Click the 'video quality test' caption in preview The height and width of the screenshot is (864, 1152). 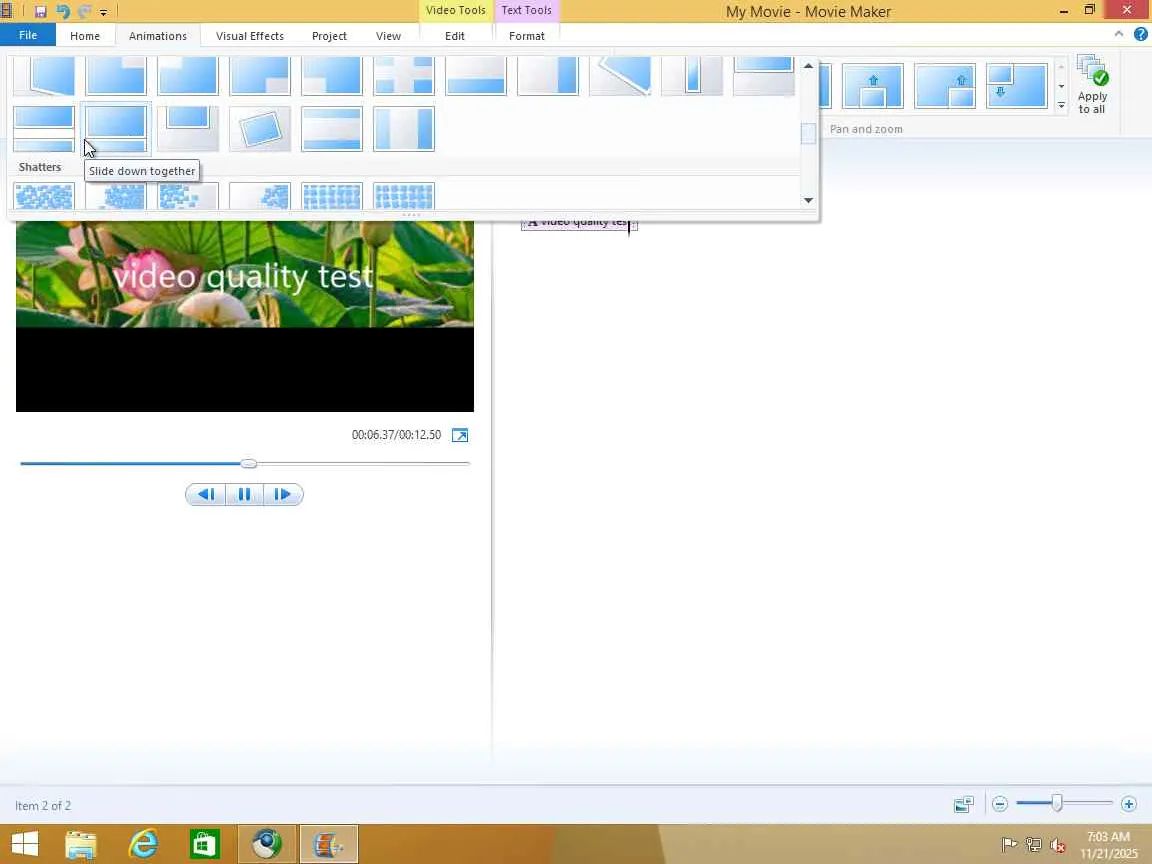click(243, 277)
